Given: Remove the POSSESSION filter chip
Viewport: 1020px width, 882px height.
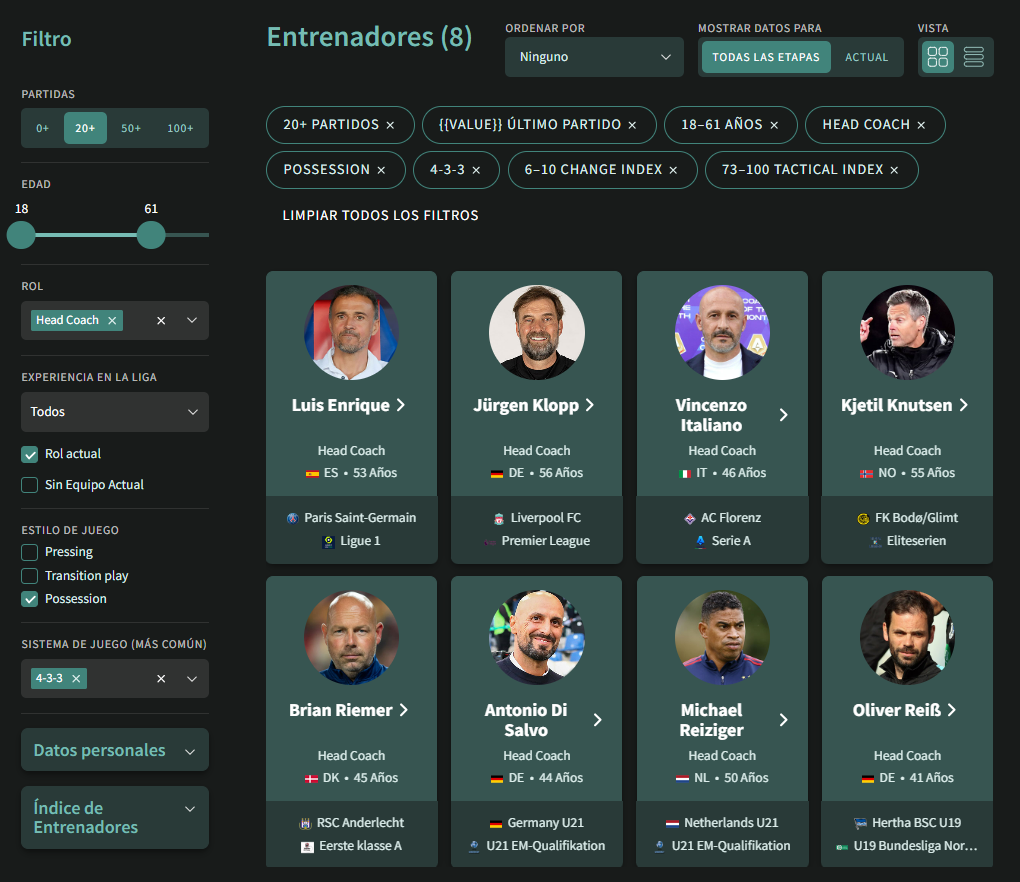Looking at the screenshot, I should pyautogui.click(x=381, y=170).
